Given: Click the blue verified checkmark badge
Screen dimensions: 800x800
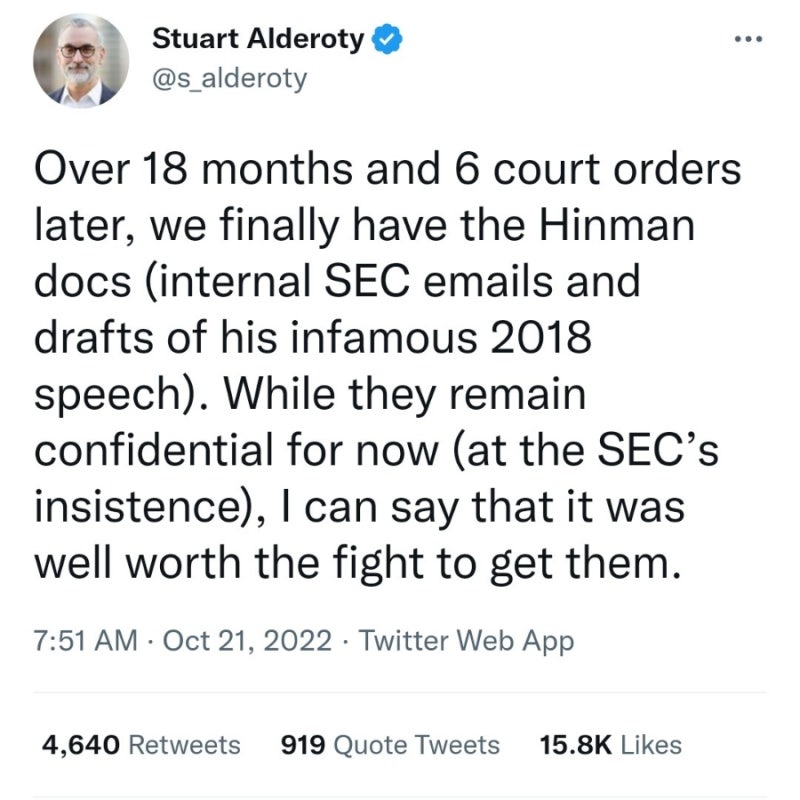Looking at the screenshot, I should click(x=389, y=39).
